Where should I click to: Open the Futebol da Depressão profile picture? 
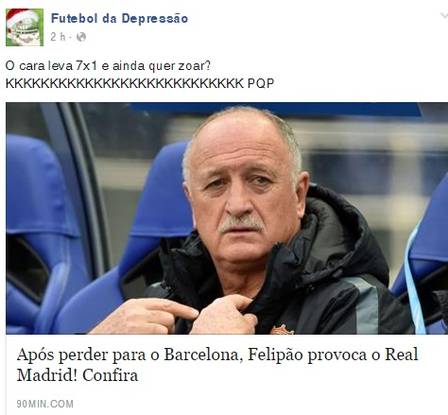point(25,27)
